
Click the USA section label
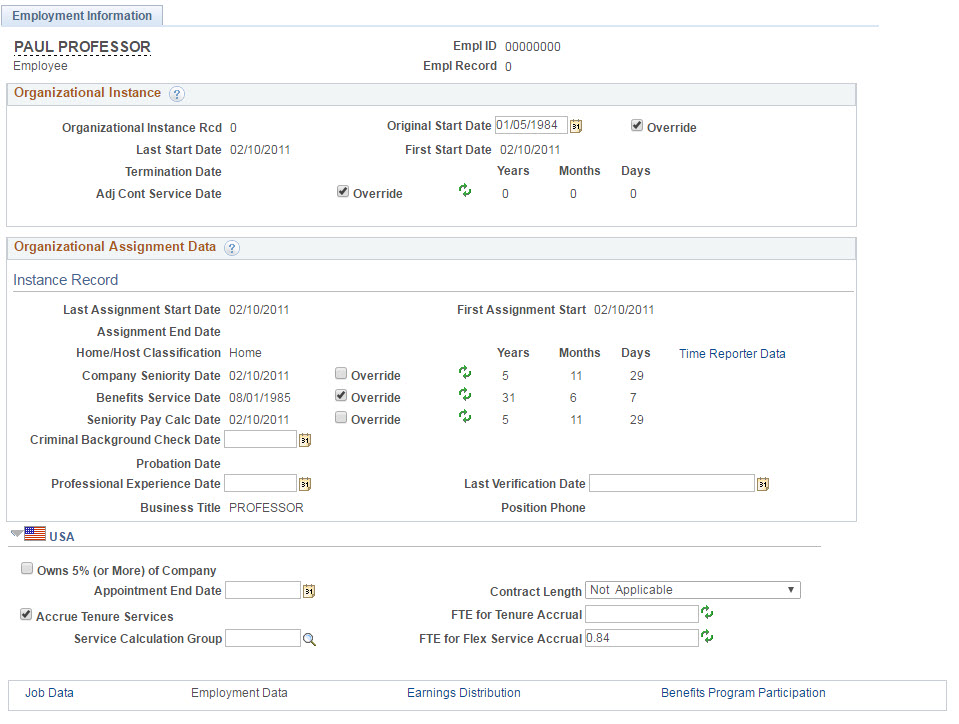pyautogui.click(x=62, y=537)
